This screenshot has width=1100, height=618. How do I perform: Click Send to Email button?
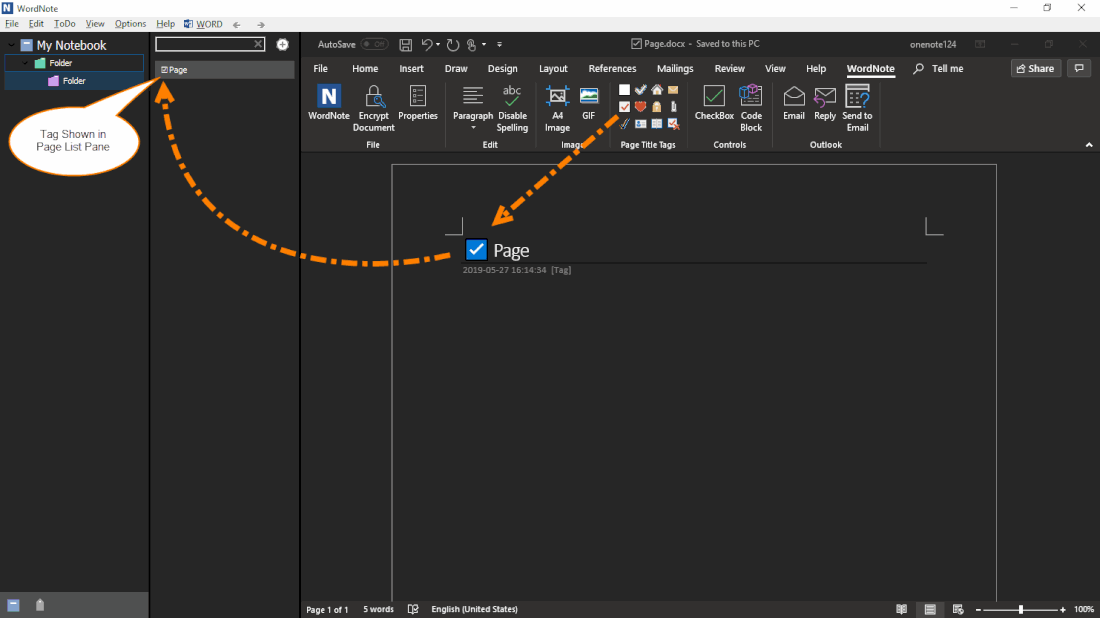click(x=857, y=108)
